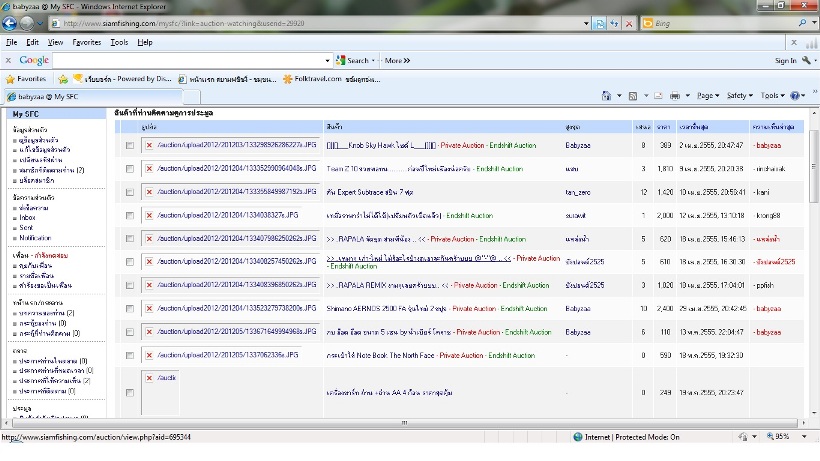Click the browser Back arrow button
This screenshot has height=461, width=820.
click(9, 23)
